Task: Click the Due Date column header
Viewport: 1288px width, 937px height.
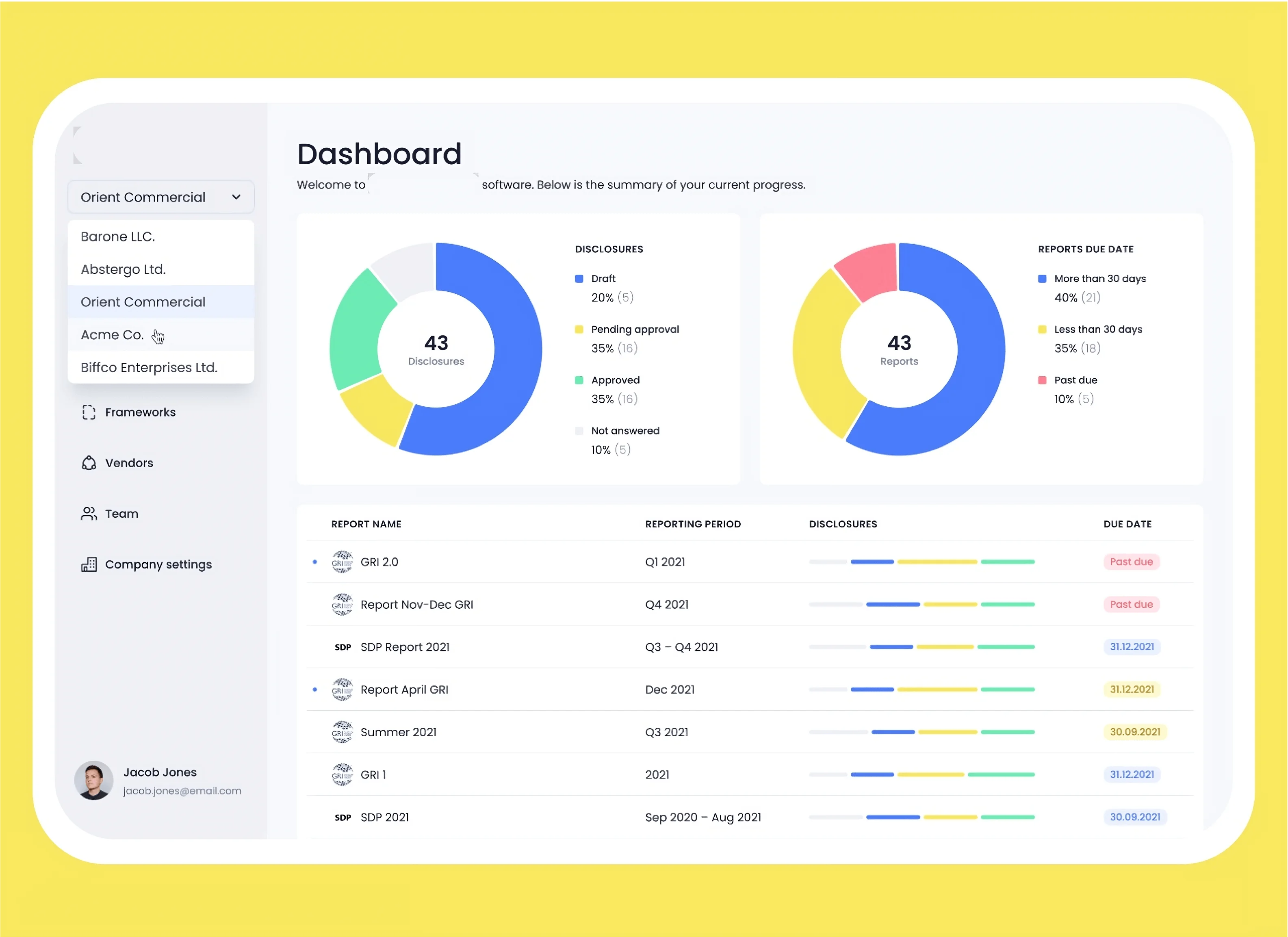Action: 1127,524
